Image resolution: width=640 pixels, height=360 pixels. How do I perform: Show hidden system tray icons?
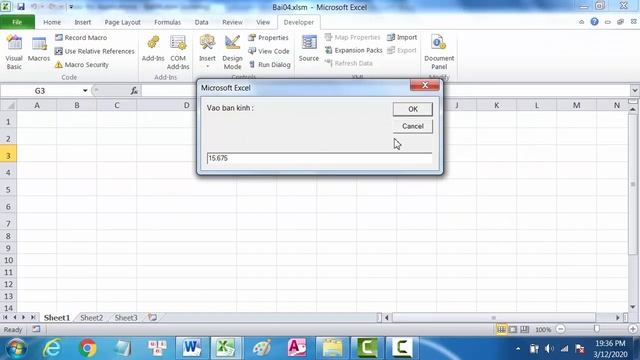click(x=518, y=349)
